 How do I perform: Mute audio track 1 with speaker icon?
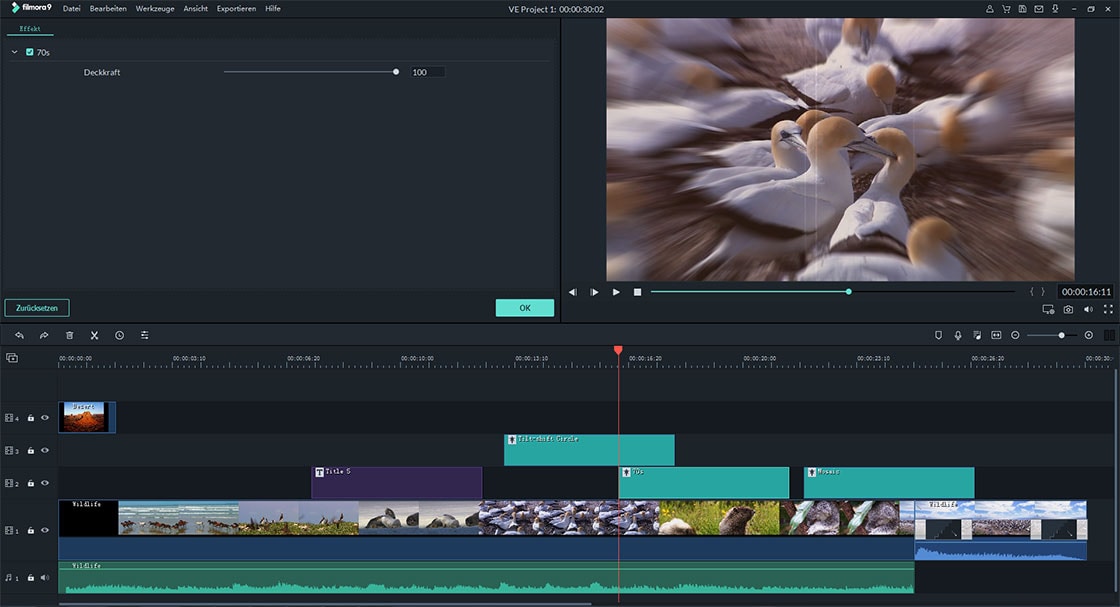point(45,578)
